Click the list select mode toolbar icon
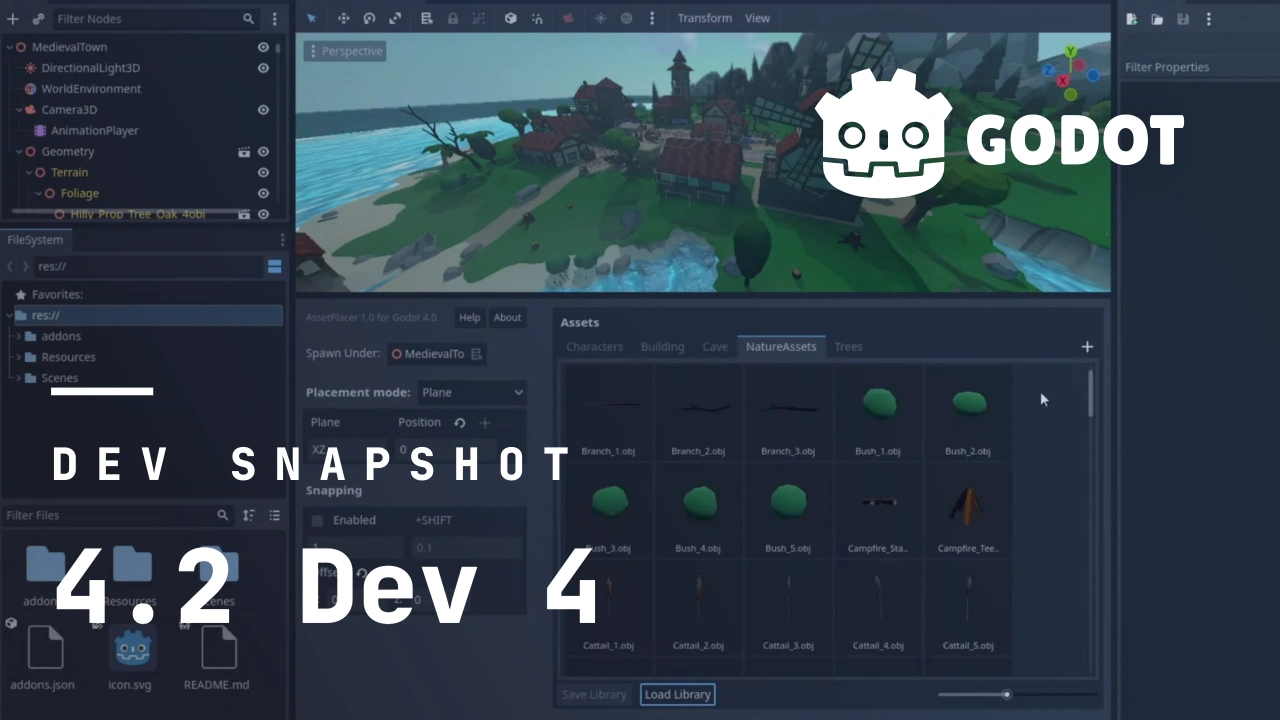Image resolution: width=1280 pixels, height=720 pixels. [427, 18]
